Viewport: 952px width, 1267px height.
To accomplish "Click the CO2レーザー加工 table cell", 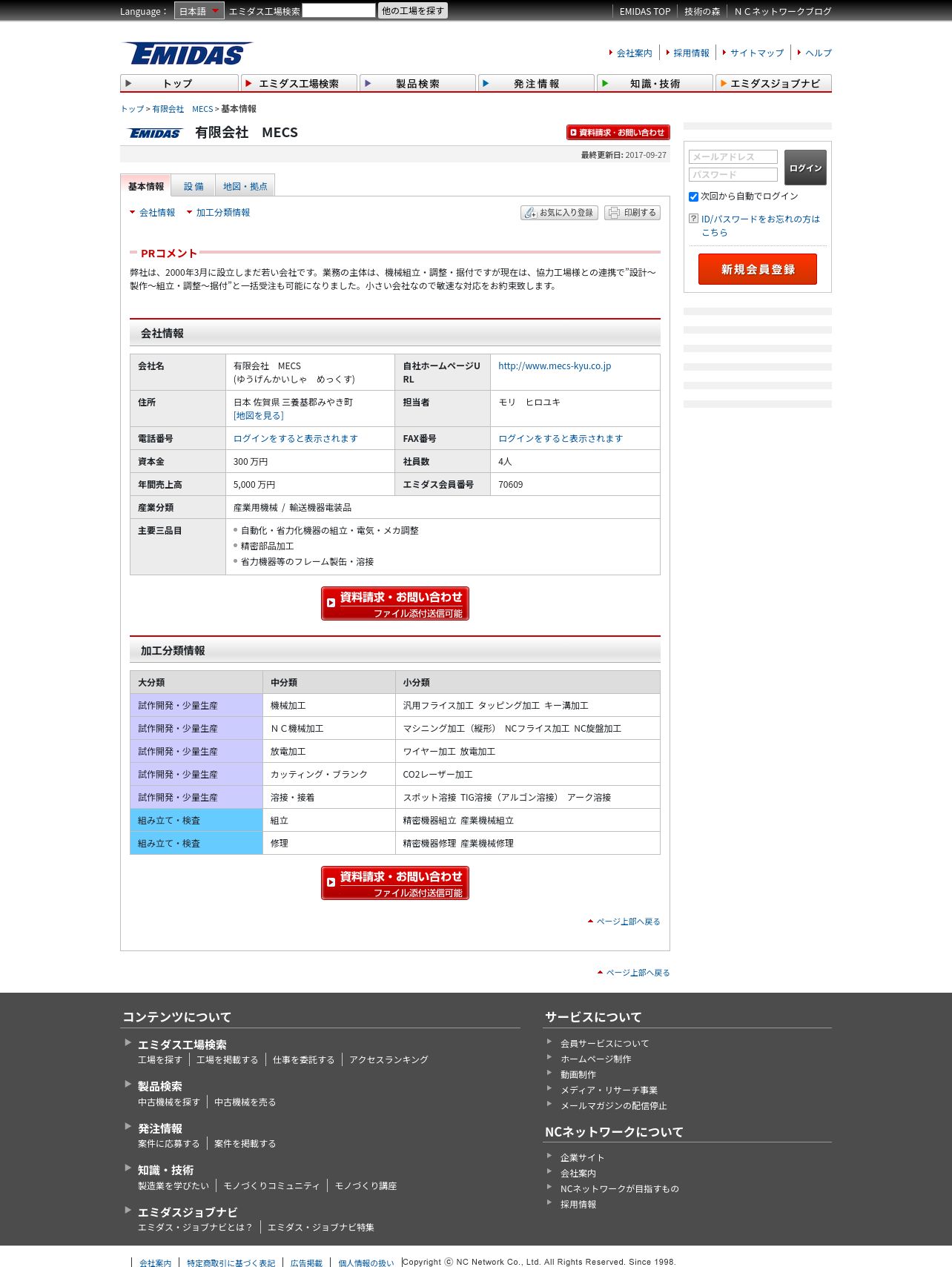I will tap(528, 775).
